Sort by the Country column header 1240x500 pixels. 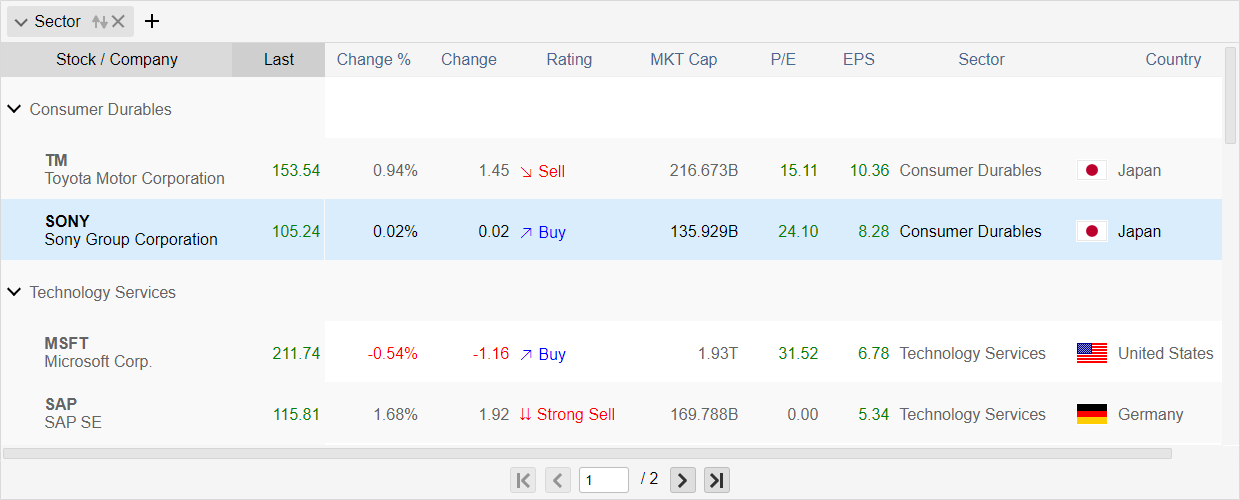coord(1173,59)
